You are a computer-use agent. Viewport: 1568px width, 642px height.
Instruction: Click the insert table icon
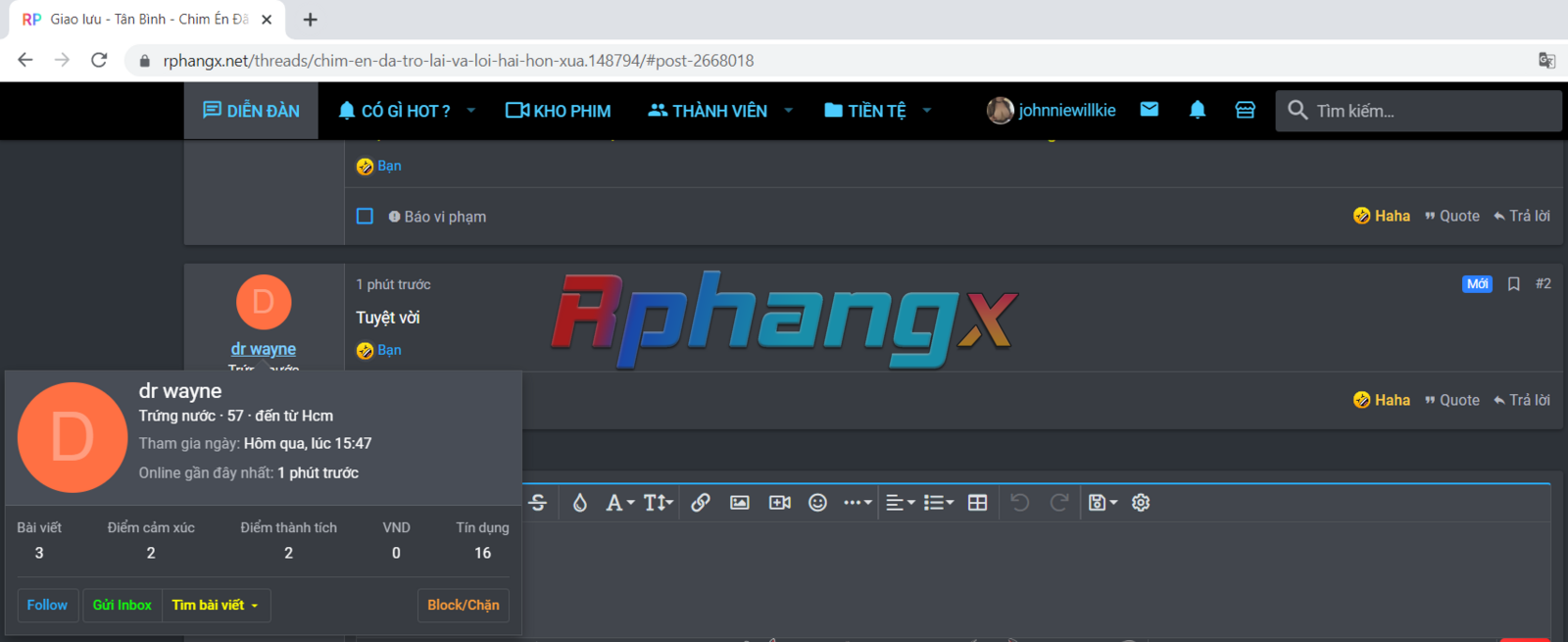coord(977,503)
